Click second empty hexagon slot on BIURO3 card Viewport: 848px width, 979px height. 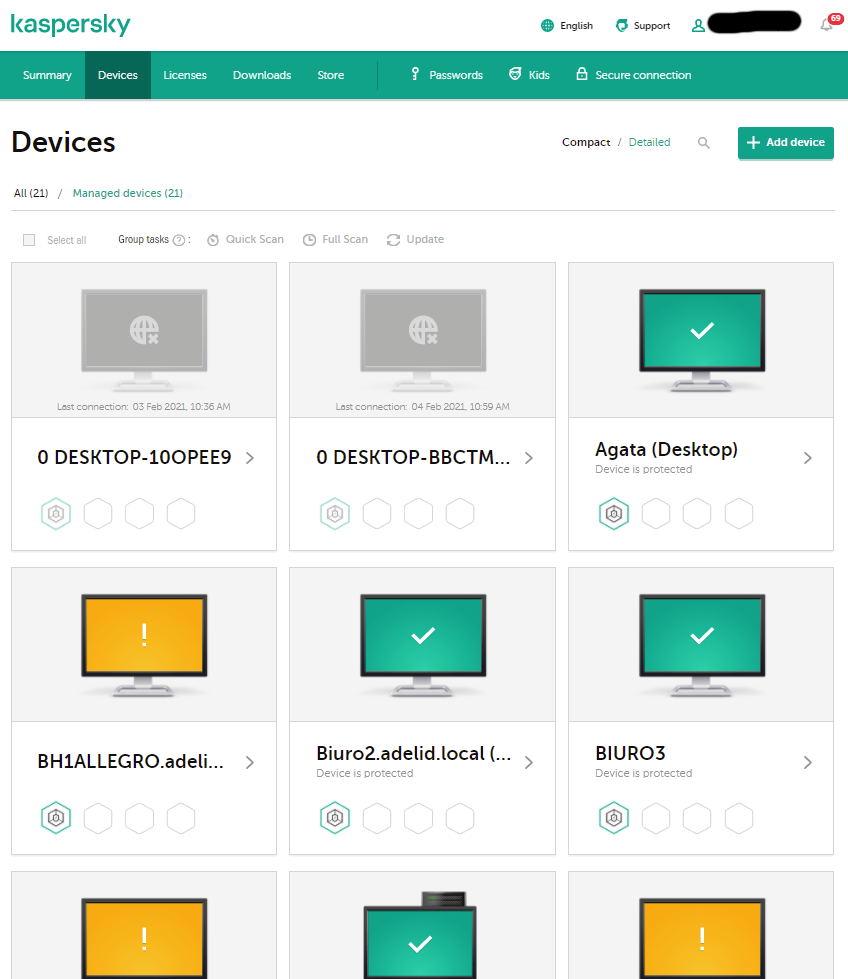pos(697,818)
